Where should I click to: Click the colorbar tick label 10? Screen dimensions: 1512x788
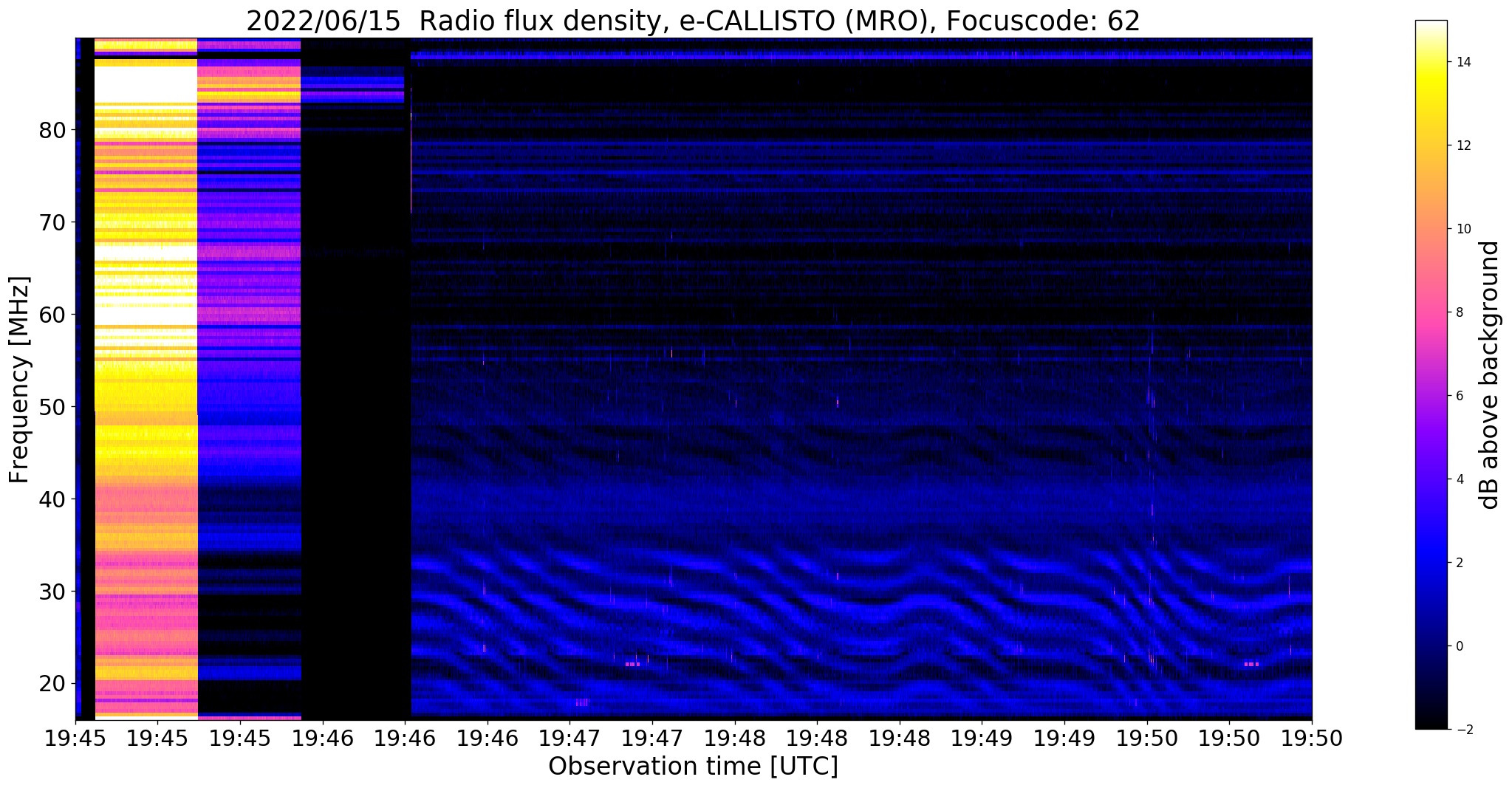coord(1462,229)
